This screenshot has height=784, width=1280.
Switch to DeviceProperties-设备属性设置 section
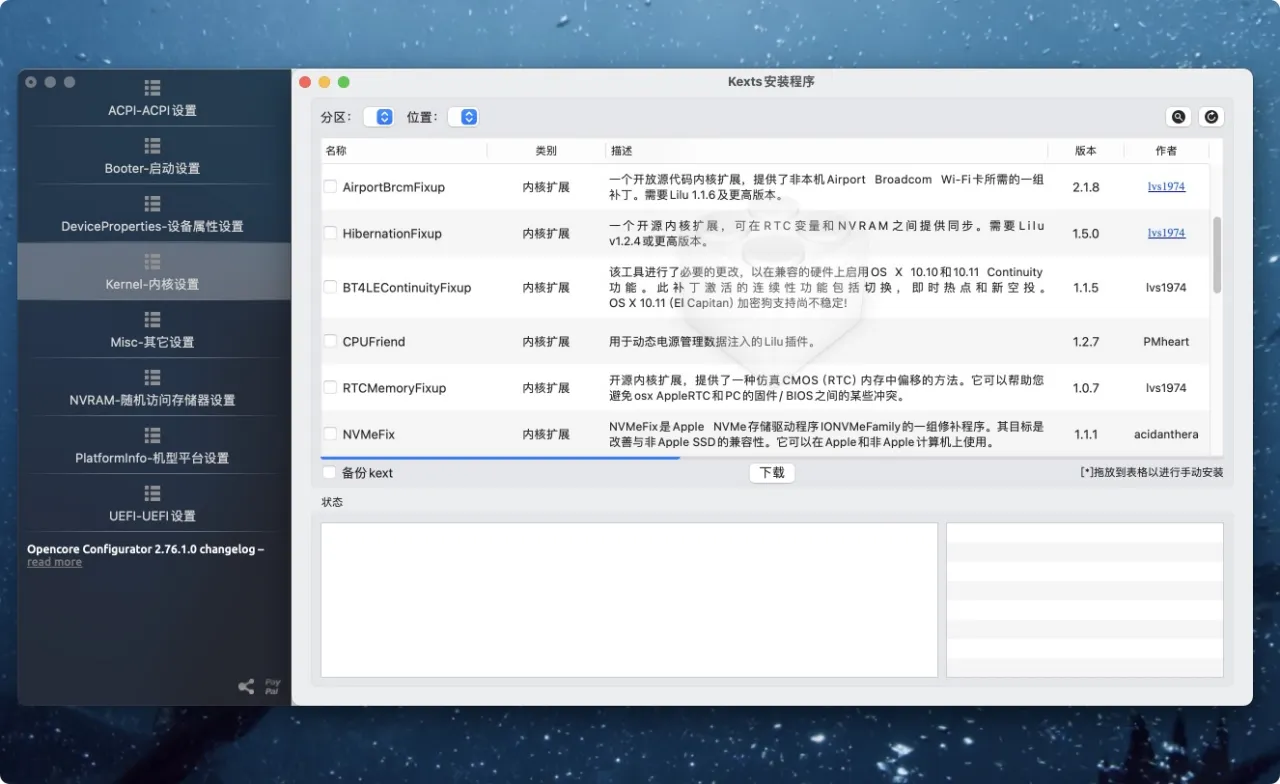click(x=152, y=214)
